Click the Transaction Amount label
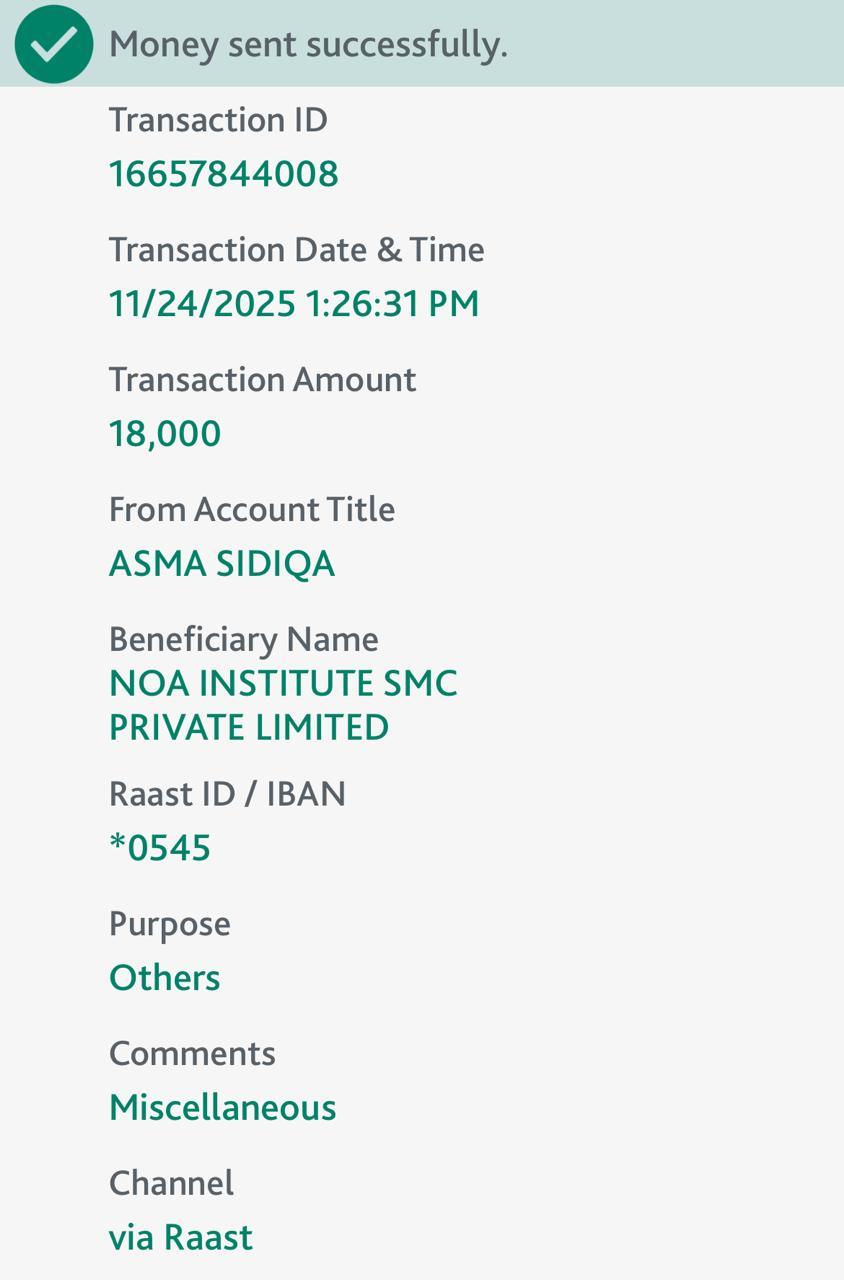The height and width of the screenshot is (1280, 844). [262, 380]
